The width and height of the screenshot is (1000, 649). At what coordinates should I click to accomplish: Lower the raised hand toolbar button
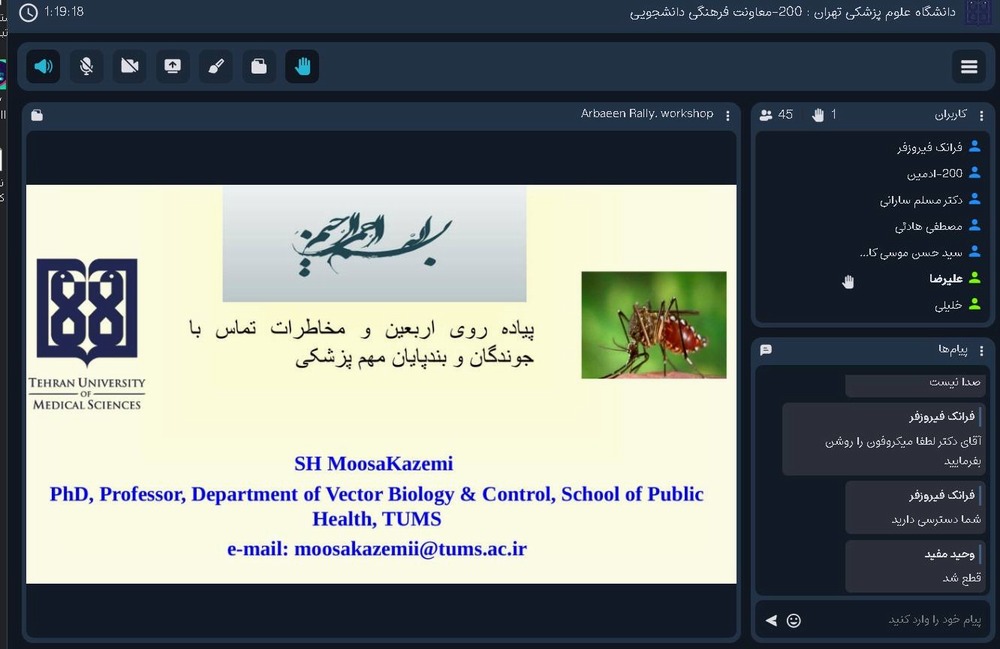coord(302,66)
